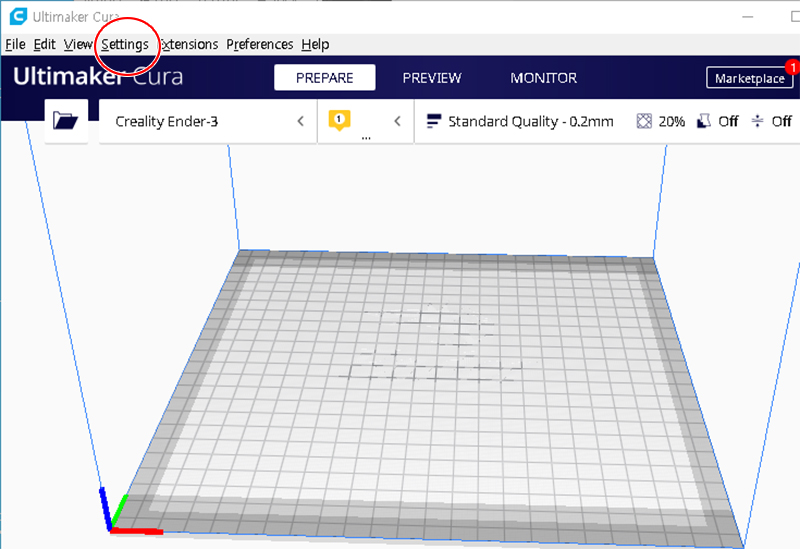Click the support Off value

(x=728, y=121)
